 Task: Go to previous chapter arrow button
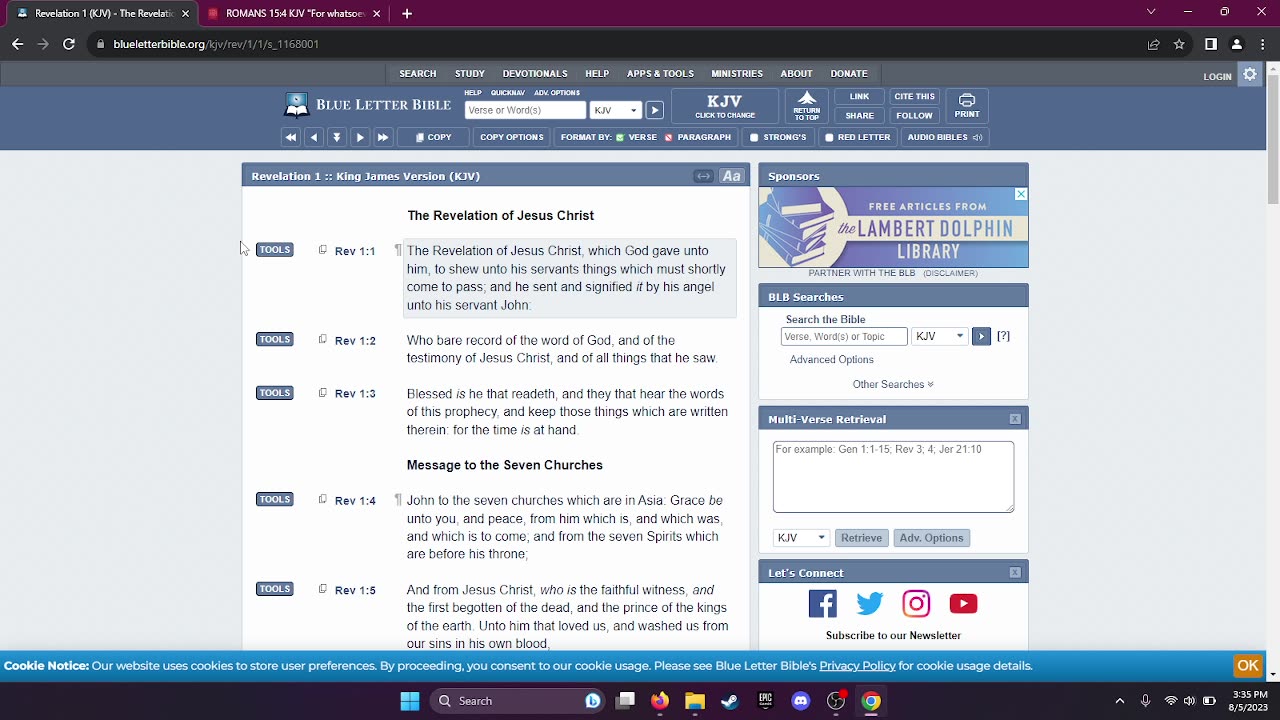click(314, 137)
